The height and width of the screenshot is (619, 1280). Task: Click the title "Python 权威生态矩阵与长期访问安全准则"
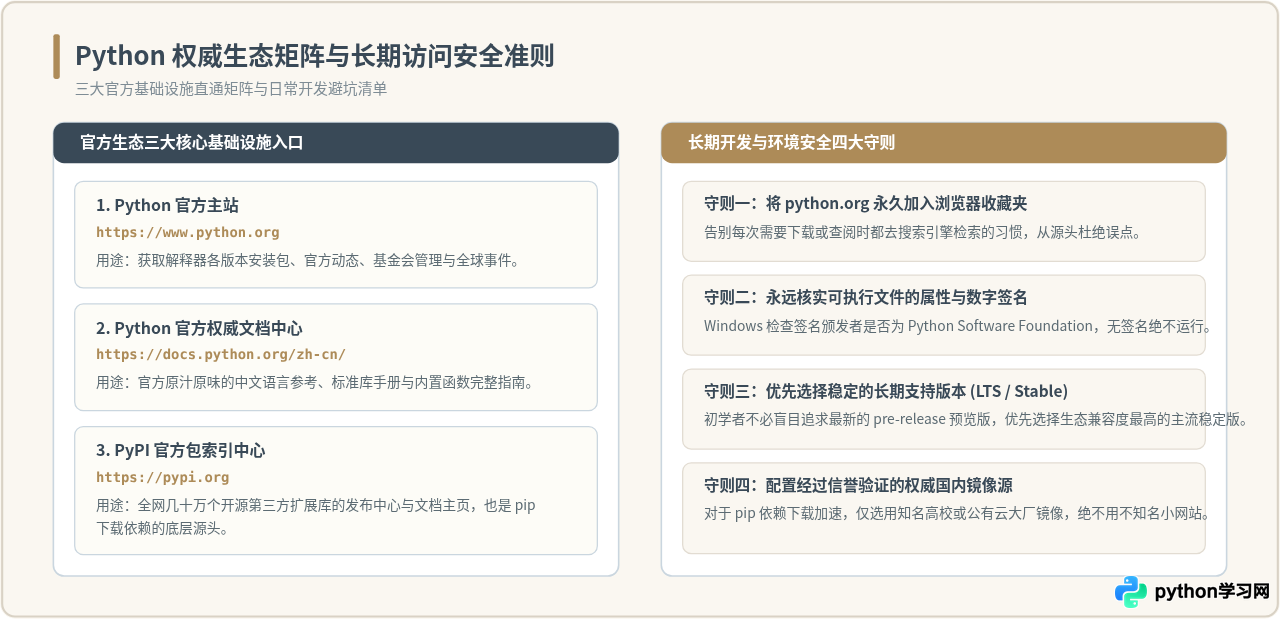point(314,56)
